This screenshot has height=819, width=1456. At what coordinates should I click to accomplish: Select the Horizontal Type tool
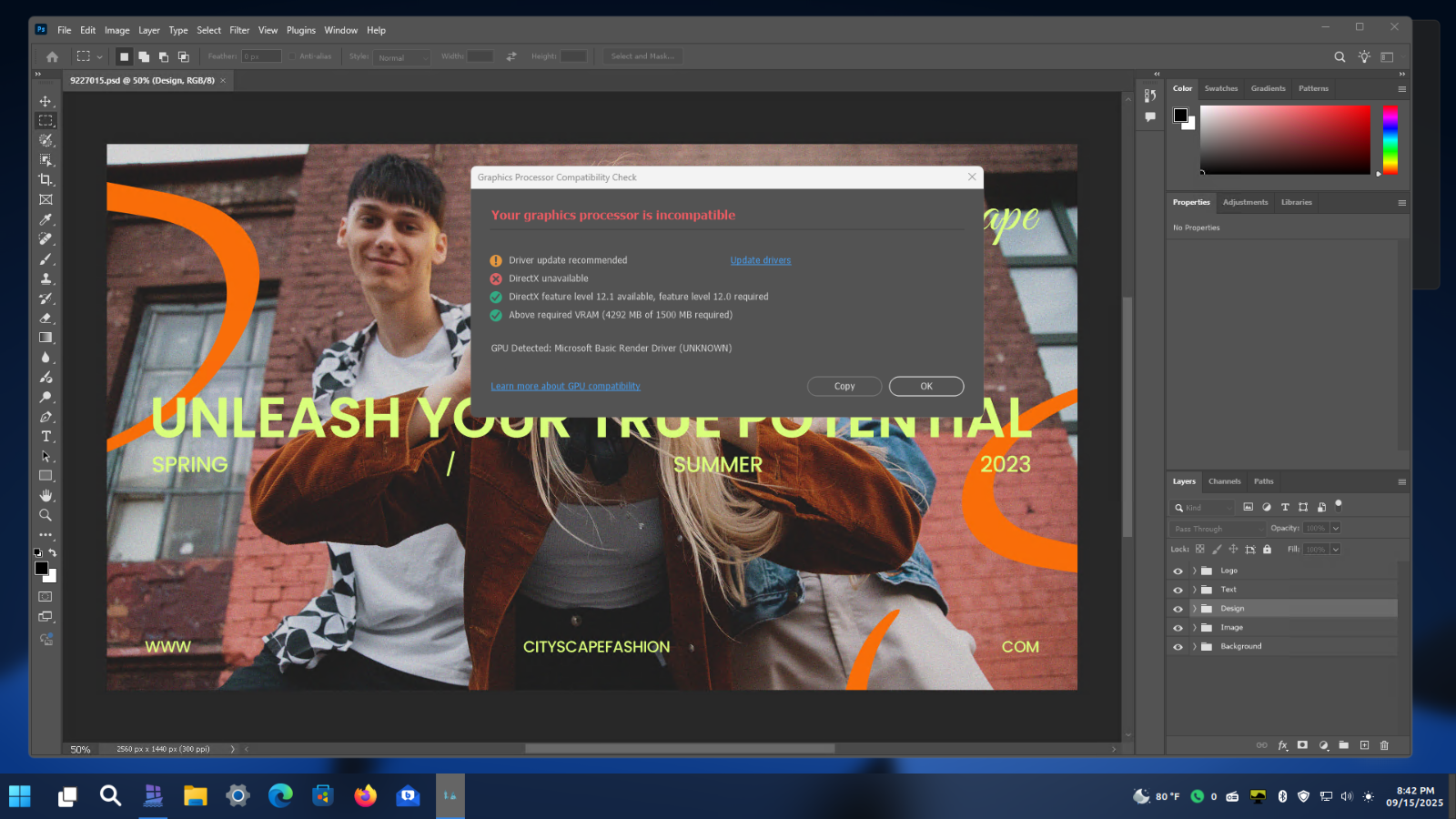(45, 437)
